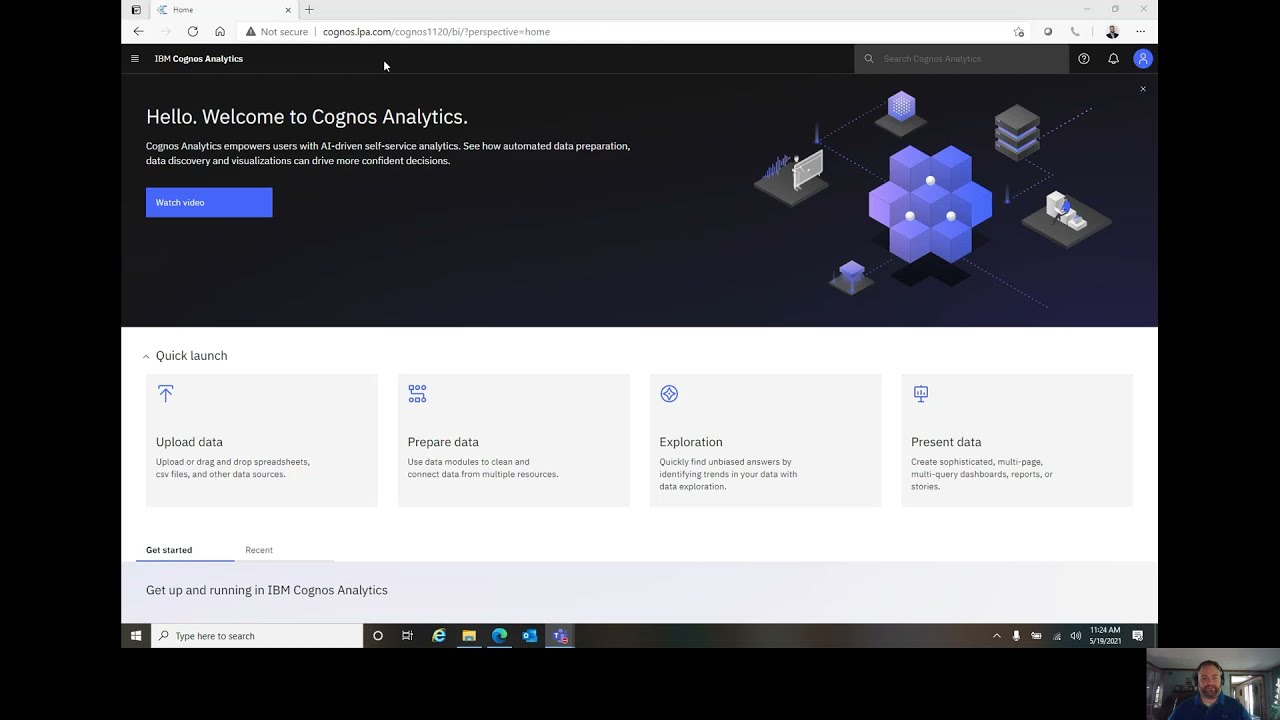Image resolution: width=1280 pixels, height=720 pixels.
Task: Click the Watch video button
Action: 209,202
